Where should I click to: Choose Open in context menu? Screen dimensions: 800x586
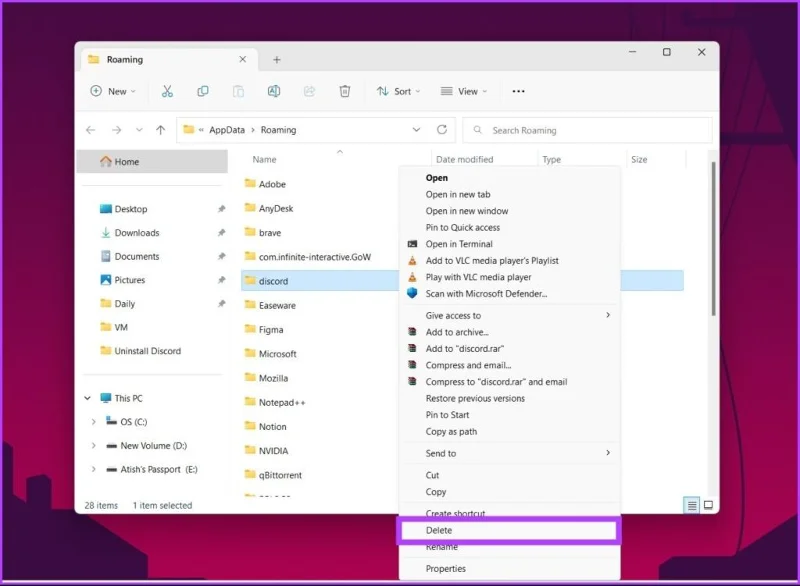click(509, 177)
